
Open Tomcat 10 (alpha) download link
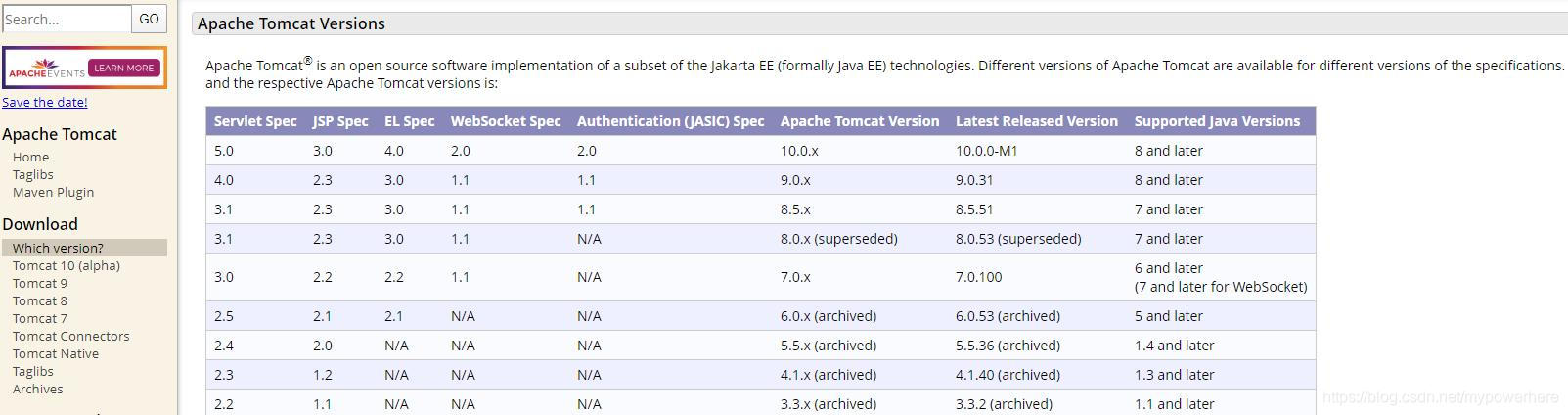click(67, 265)
